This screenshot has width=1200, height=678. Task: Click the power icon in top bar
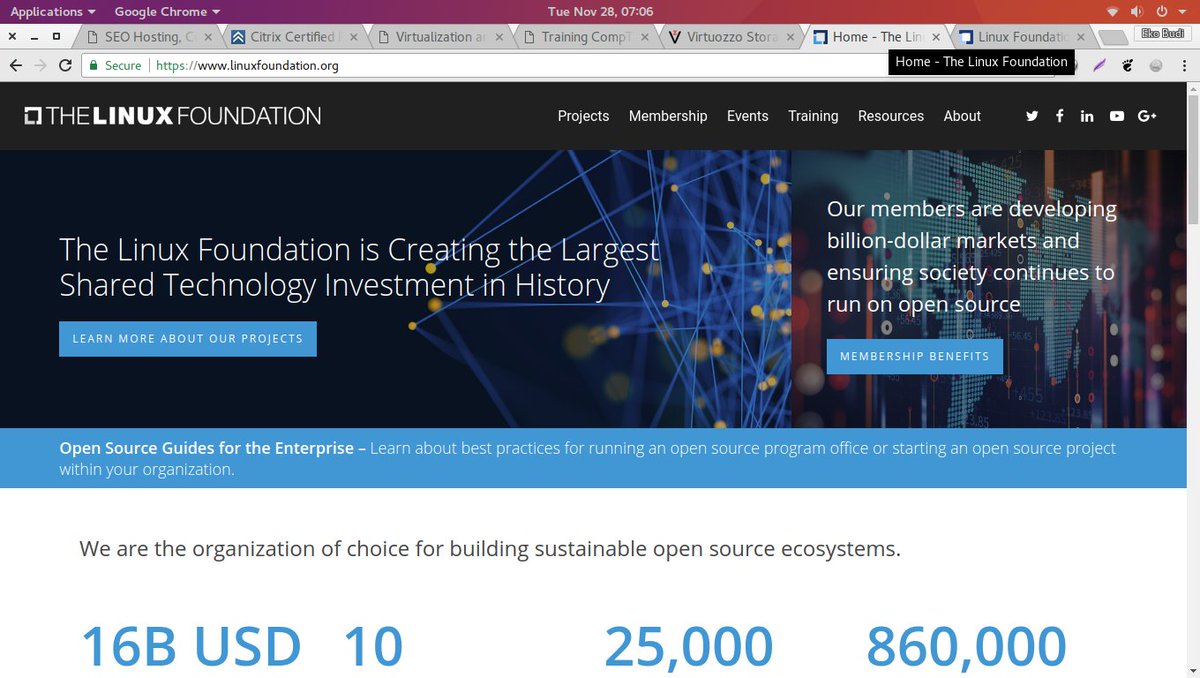(x=1161, y=11)
